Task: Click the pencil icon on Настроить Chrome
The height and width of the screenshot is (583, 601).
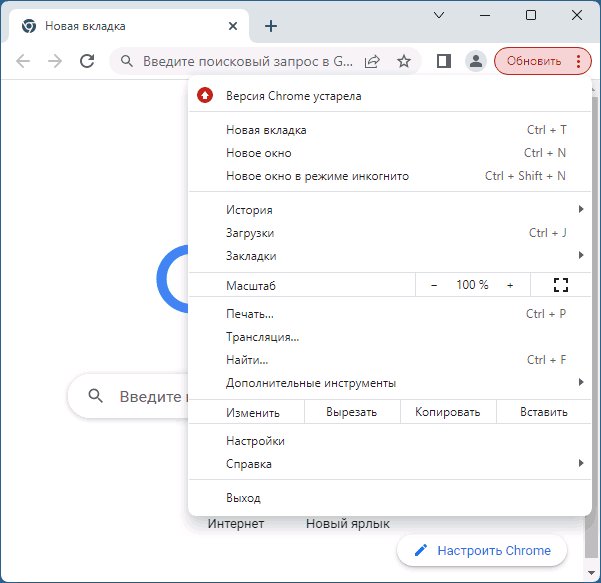Action: [x=420, y=550]
